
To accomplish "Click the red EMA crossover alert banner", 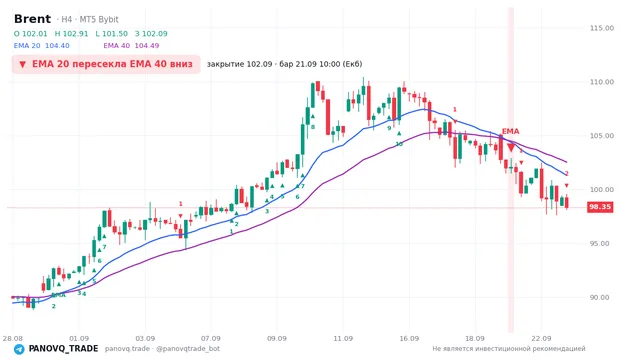I will point(106,64).
